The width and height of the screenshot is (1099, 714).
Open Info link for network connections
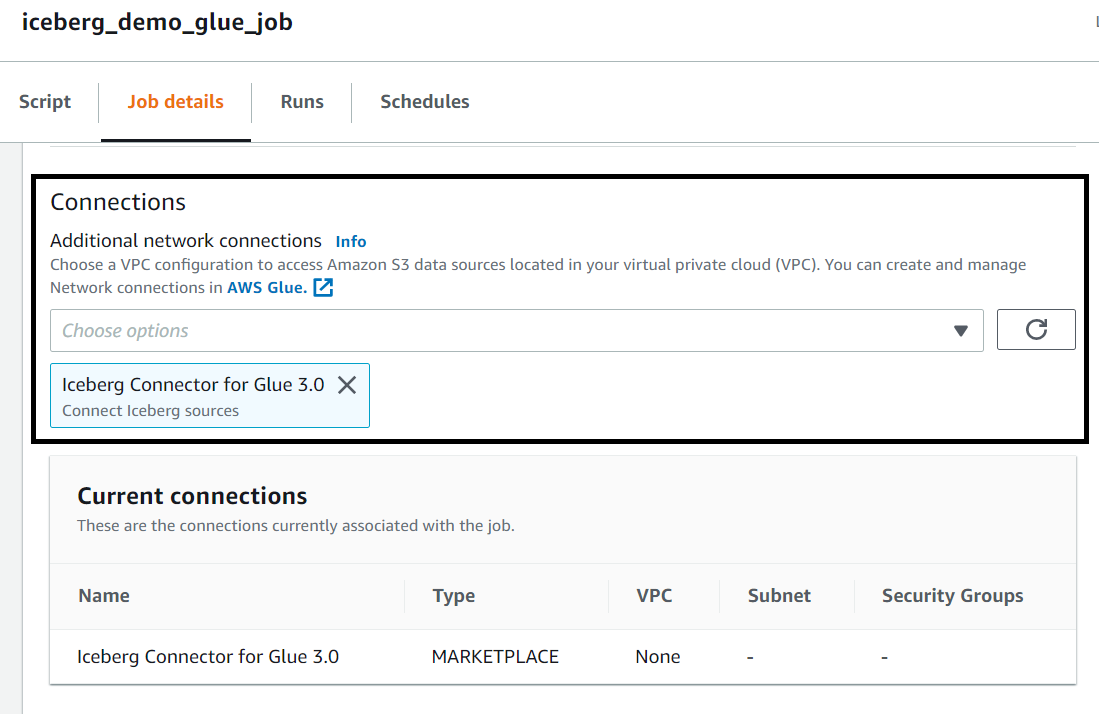pyautogui.click(x=350, y=241)
